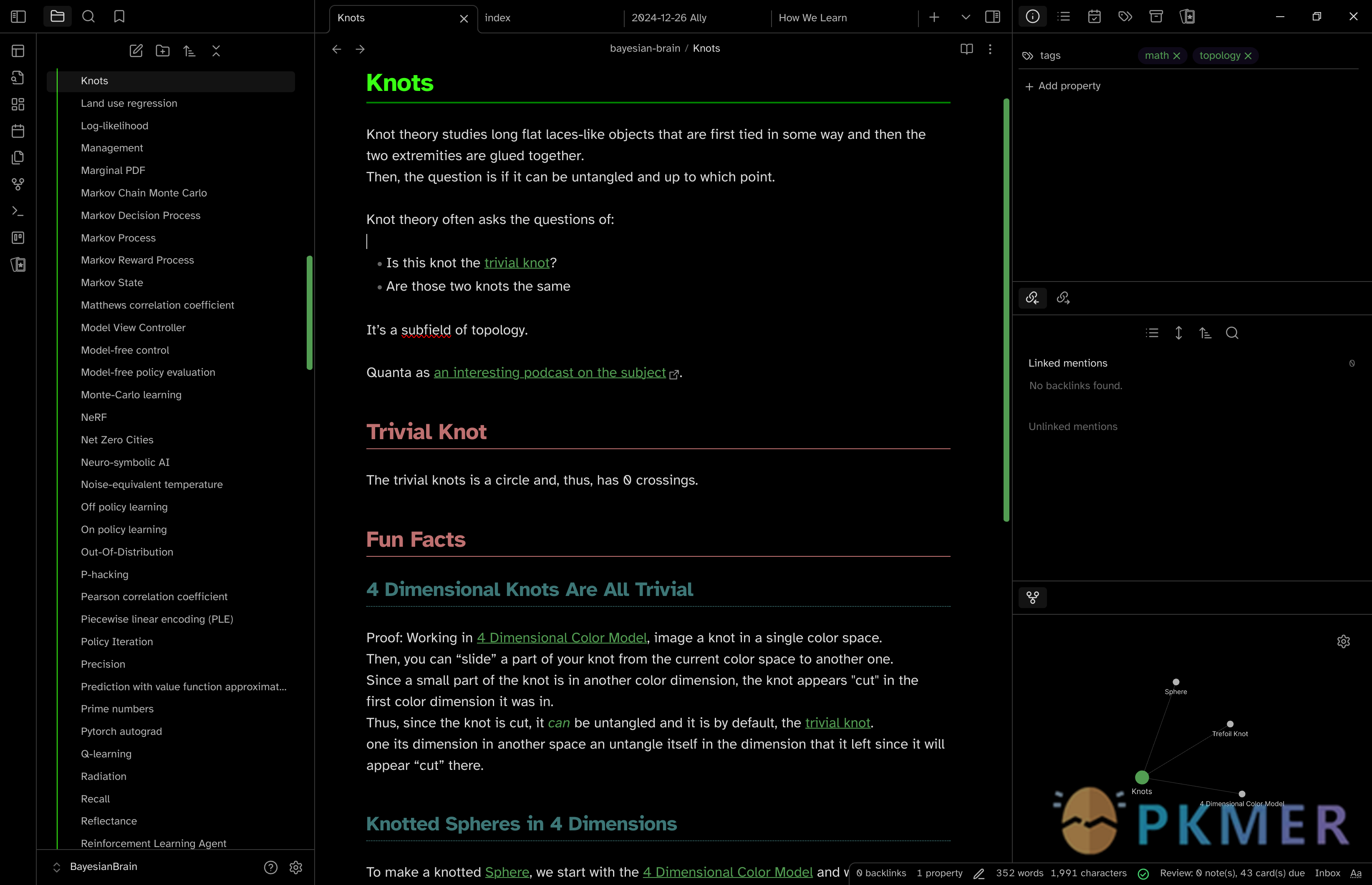Click the 'index' tab

[x=498, y=18]
